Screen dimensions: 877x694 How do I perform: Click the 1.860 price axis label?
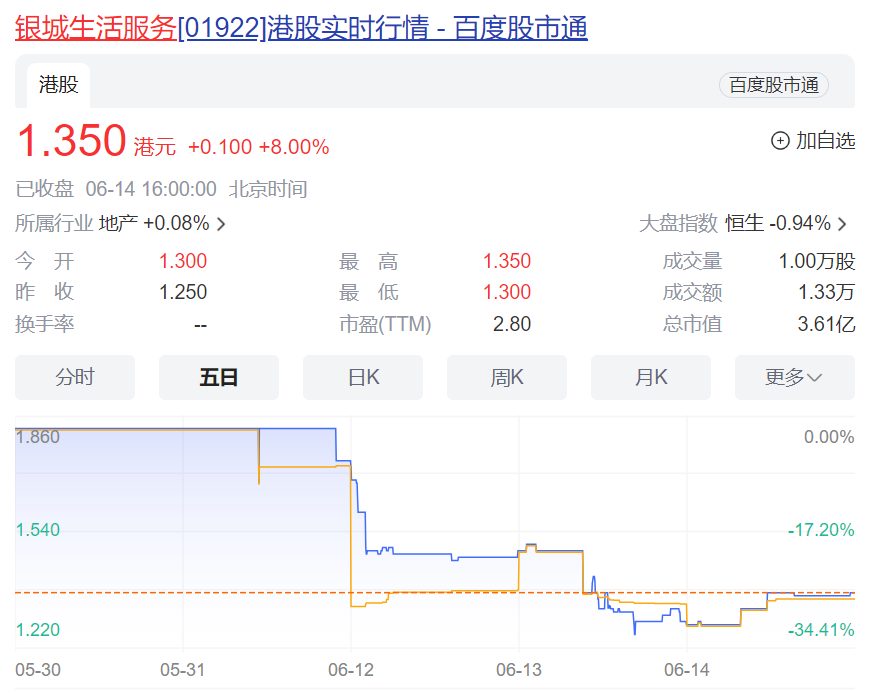(x=37, y=437)
